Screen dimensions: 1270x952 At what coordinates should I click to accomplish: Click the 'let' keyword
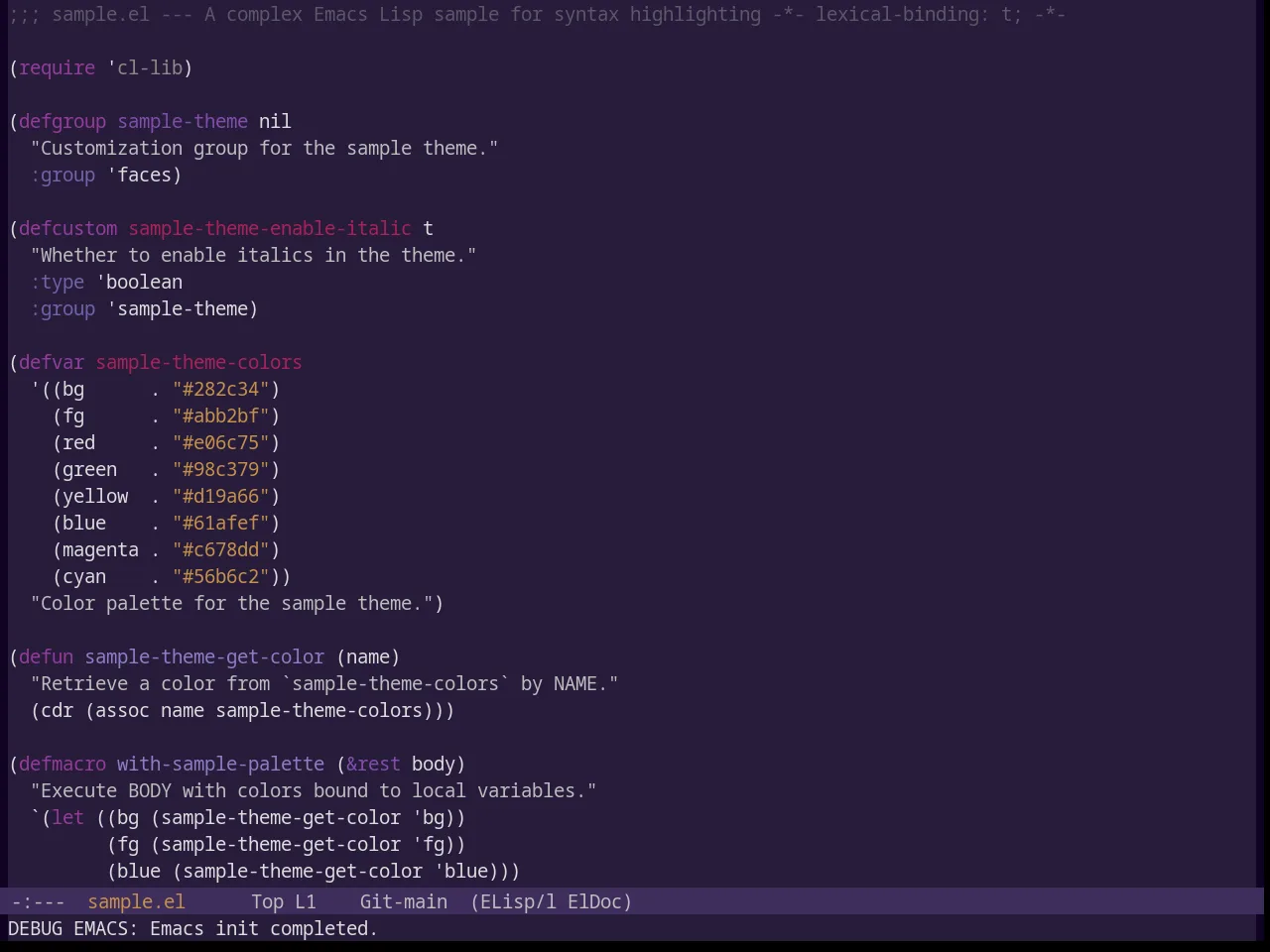point(67,817)
